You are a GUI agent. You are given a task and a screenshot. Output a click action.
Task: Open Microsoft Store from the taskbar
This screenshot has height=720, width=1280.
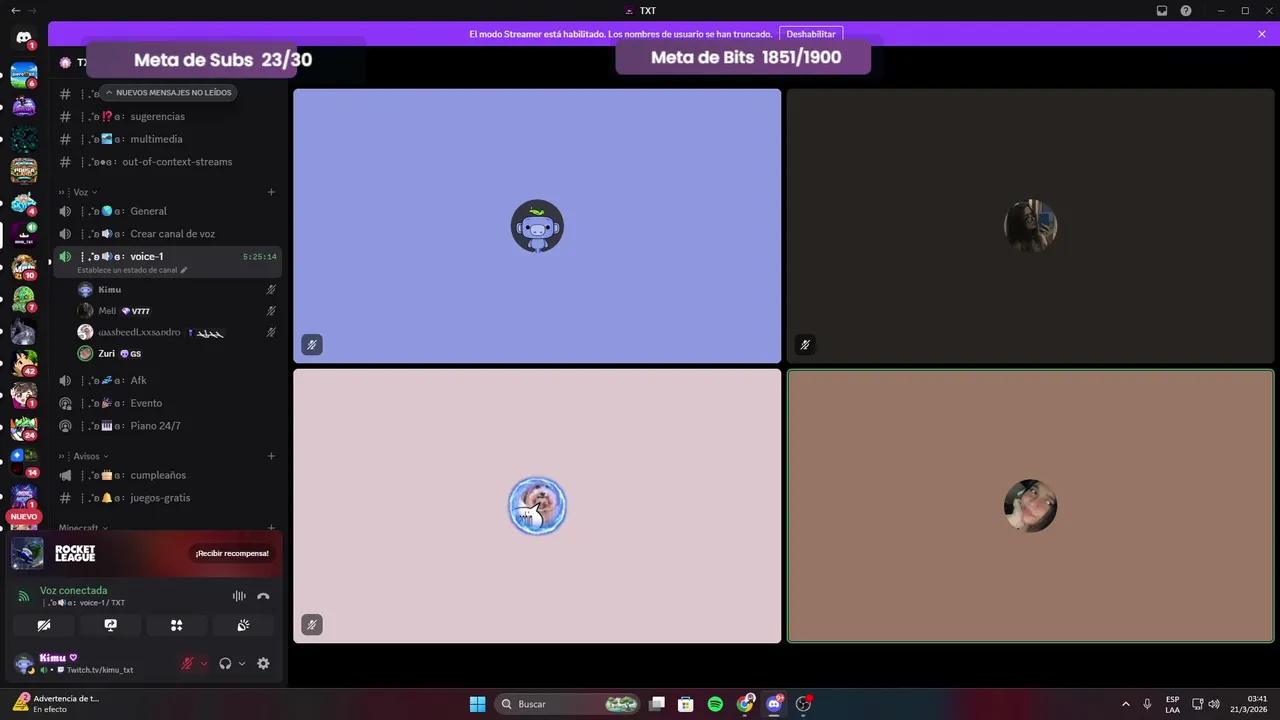coord(686,704)
